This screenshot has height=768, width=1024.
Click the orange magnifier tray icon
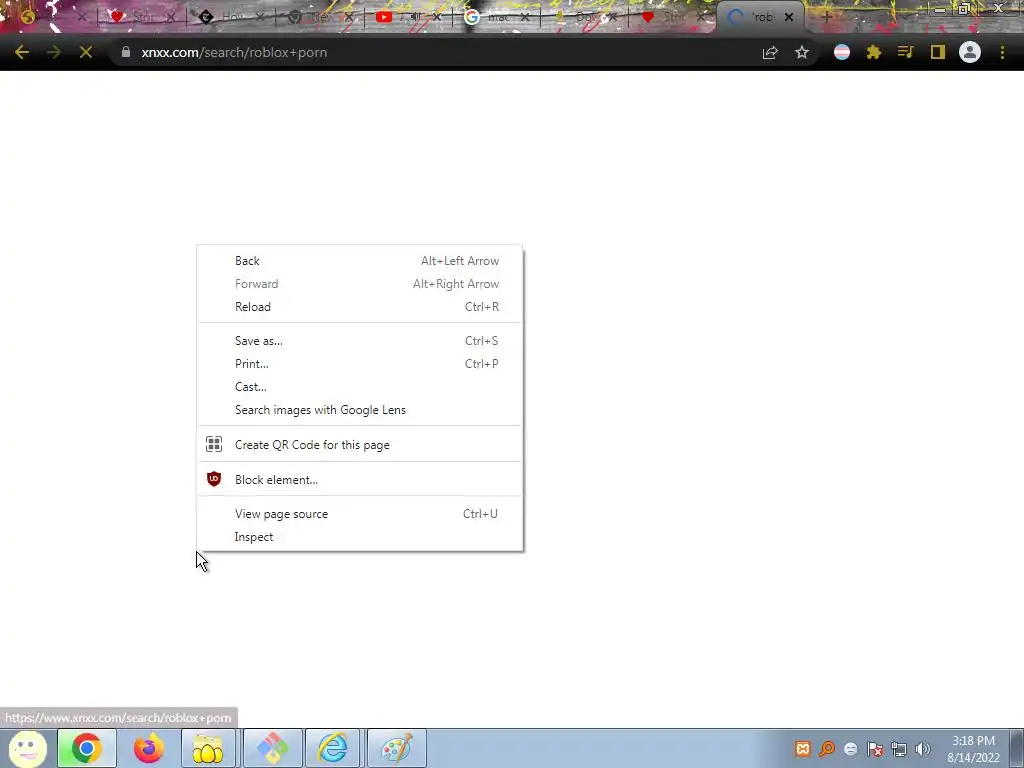[x=827, y=749]
